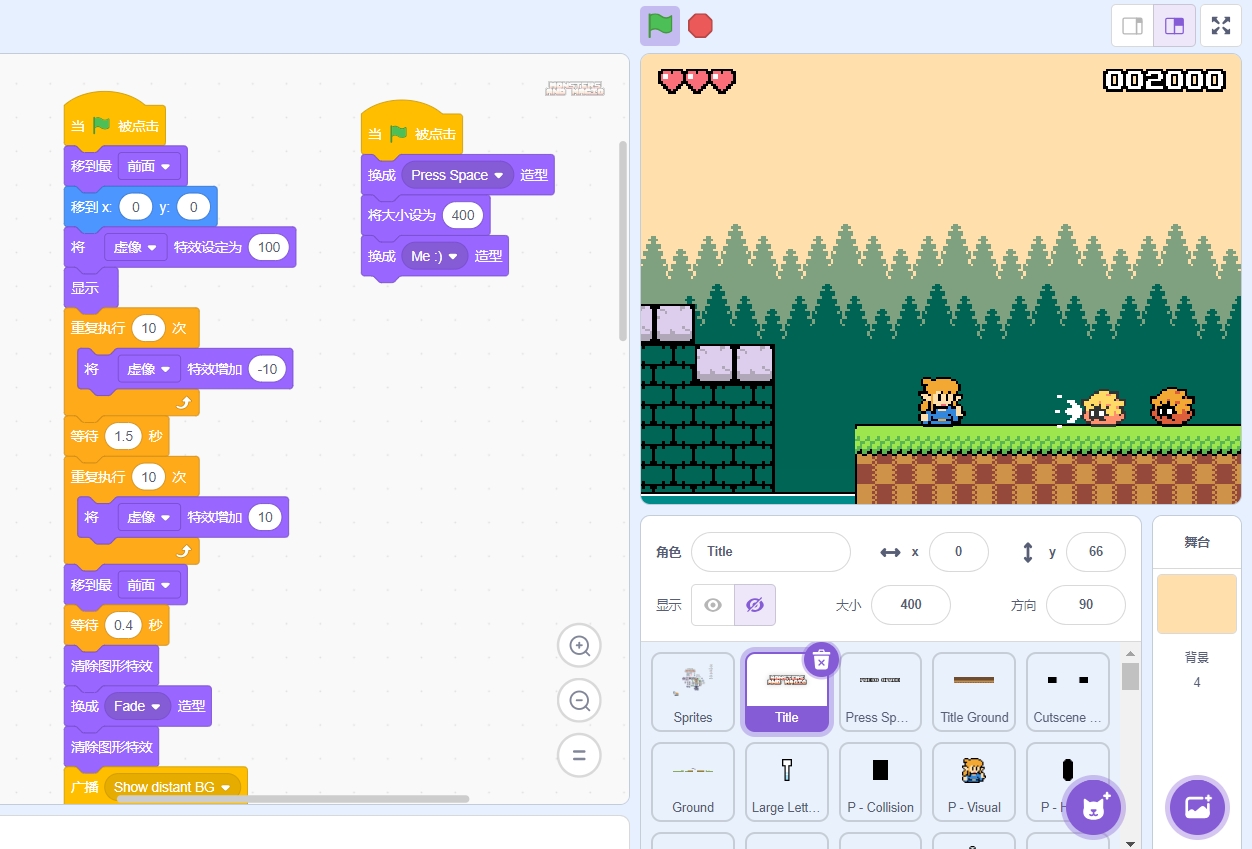The width and height of the screenshot is (1252, 849).
Task: Click the sprite list scroll down arrow
Action: point(1130,843)
